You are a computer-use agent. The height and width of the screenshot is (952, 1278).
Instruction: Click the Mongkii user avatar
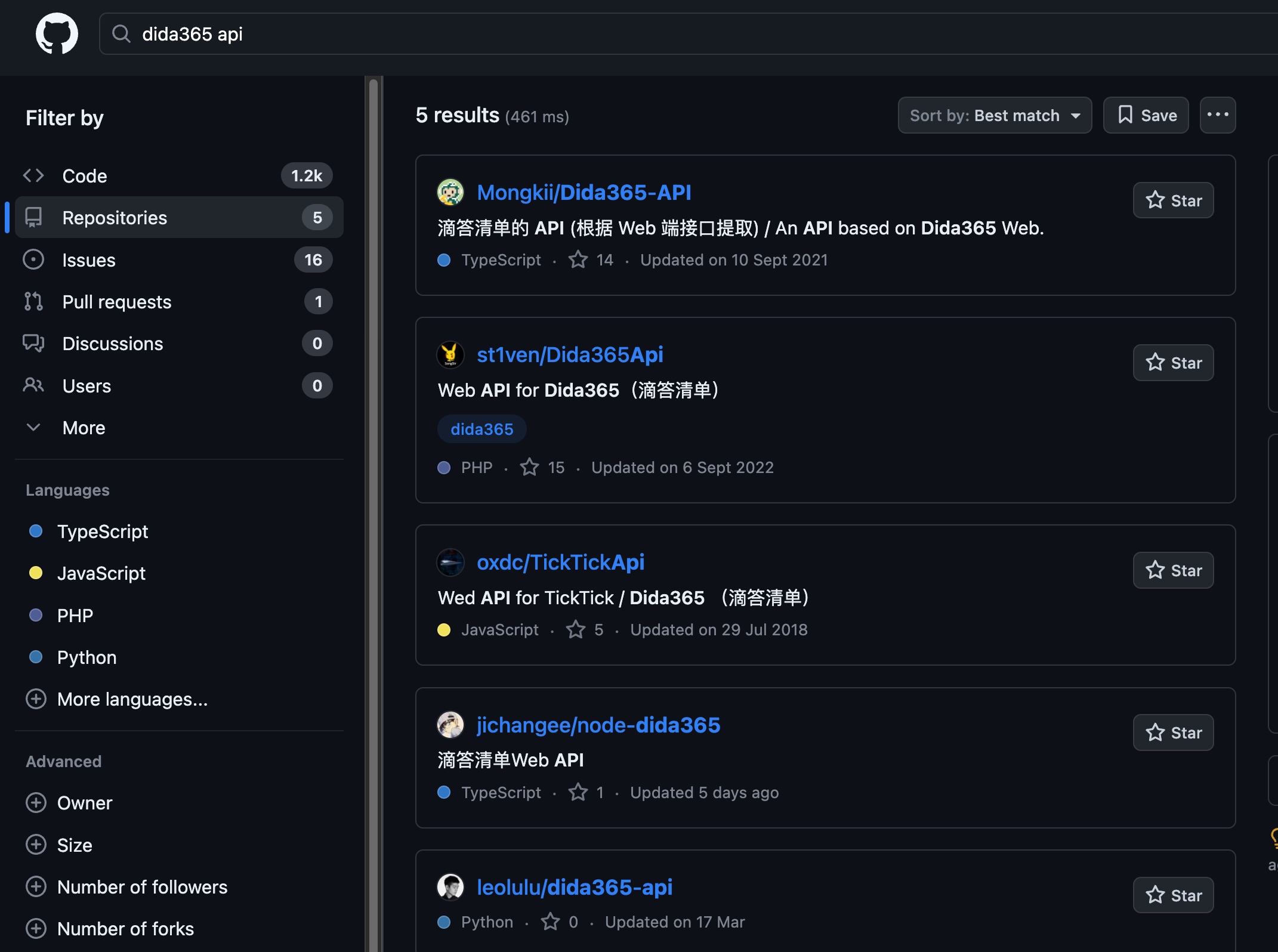[x=450, y=193]
